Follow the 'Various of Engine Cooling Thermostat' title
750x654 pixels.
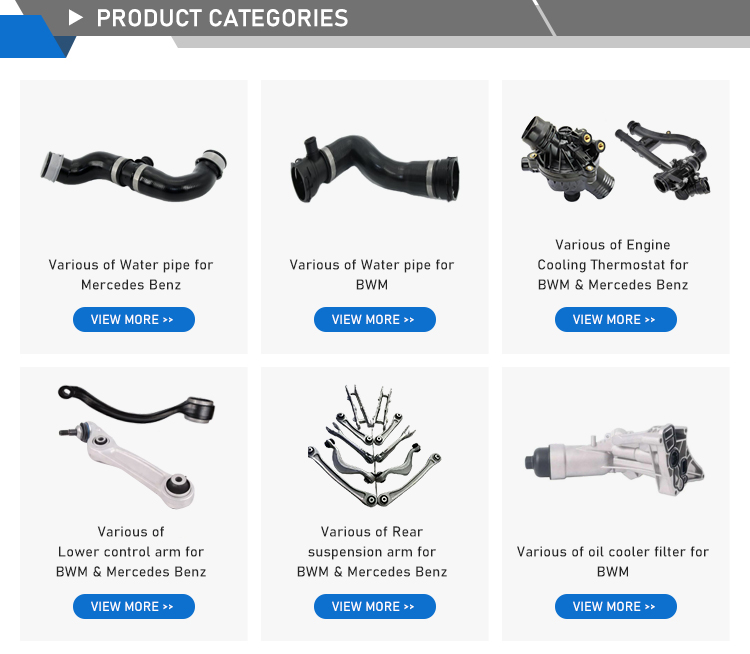tap(613, 265)
